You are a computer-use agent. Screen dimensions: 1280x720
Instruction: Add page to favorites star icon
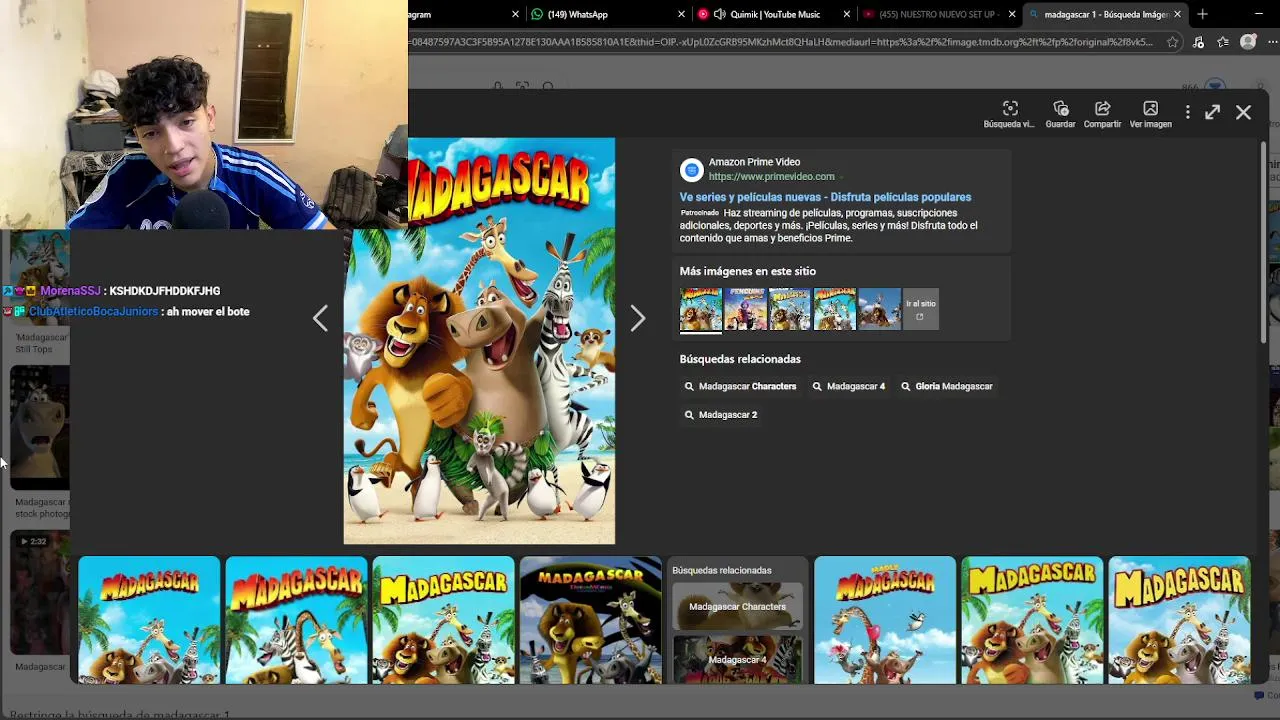pos(1173,42)
